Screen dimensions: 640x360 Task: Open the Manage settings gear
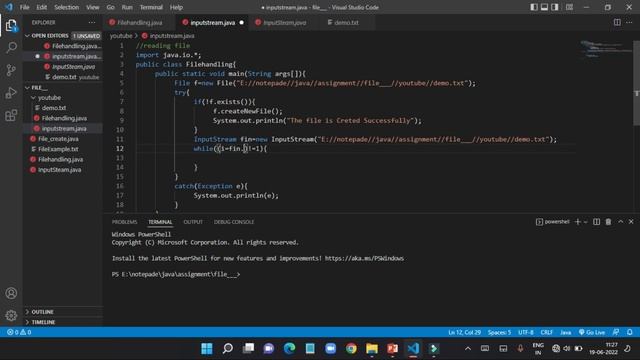click(x=11, y=315)
